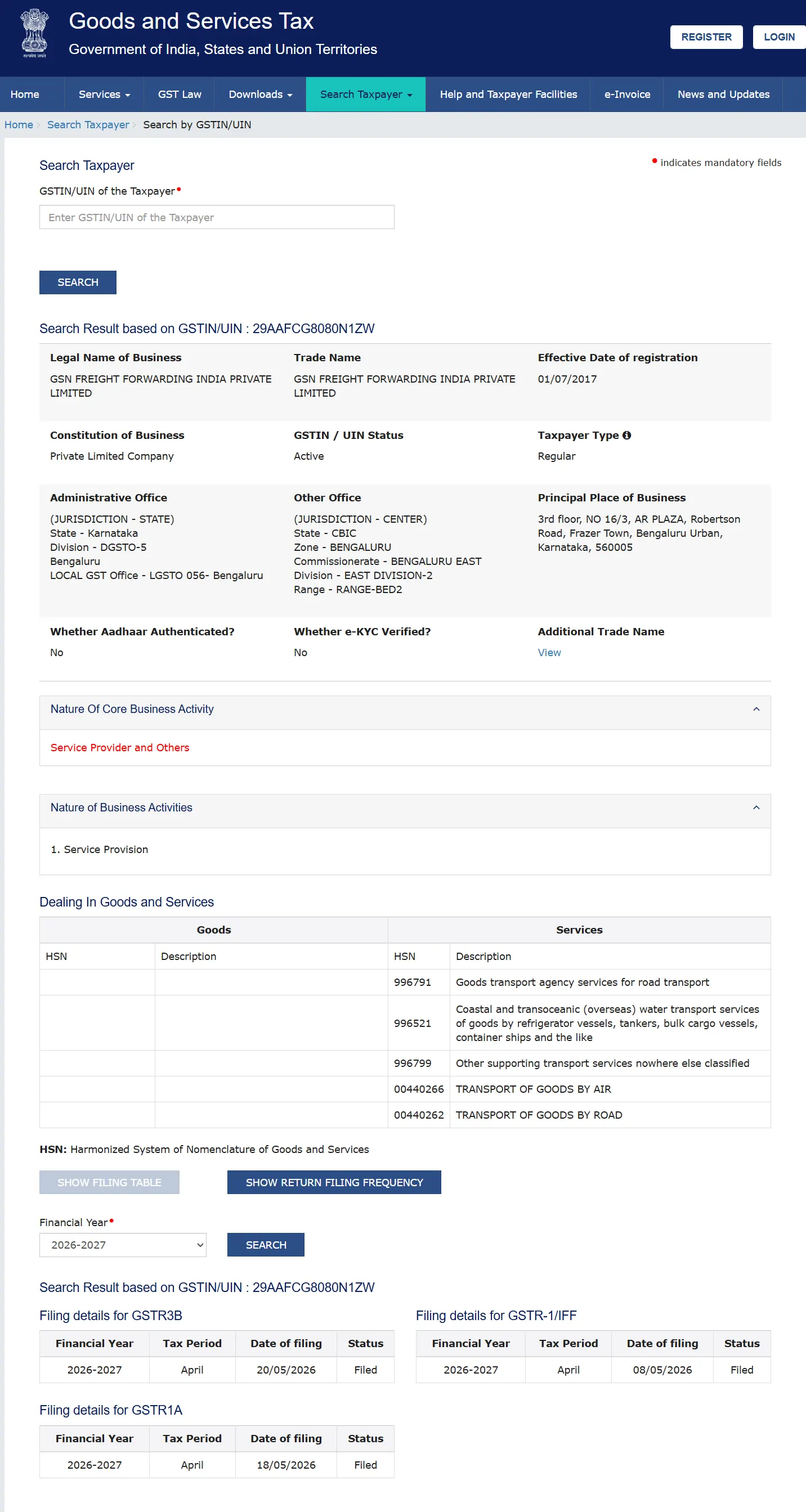Open the Services menu
Image resolution: width=806 pixels, height=1512 pixels.
coord(104,95)
